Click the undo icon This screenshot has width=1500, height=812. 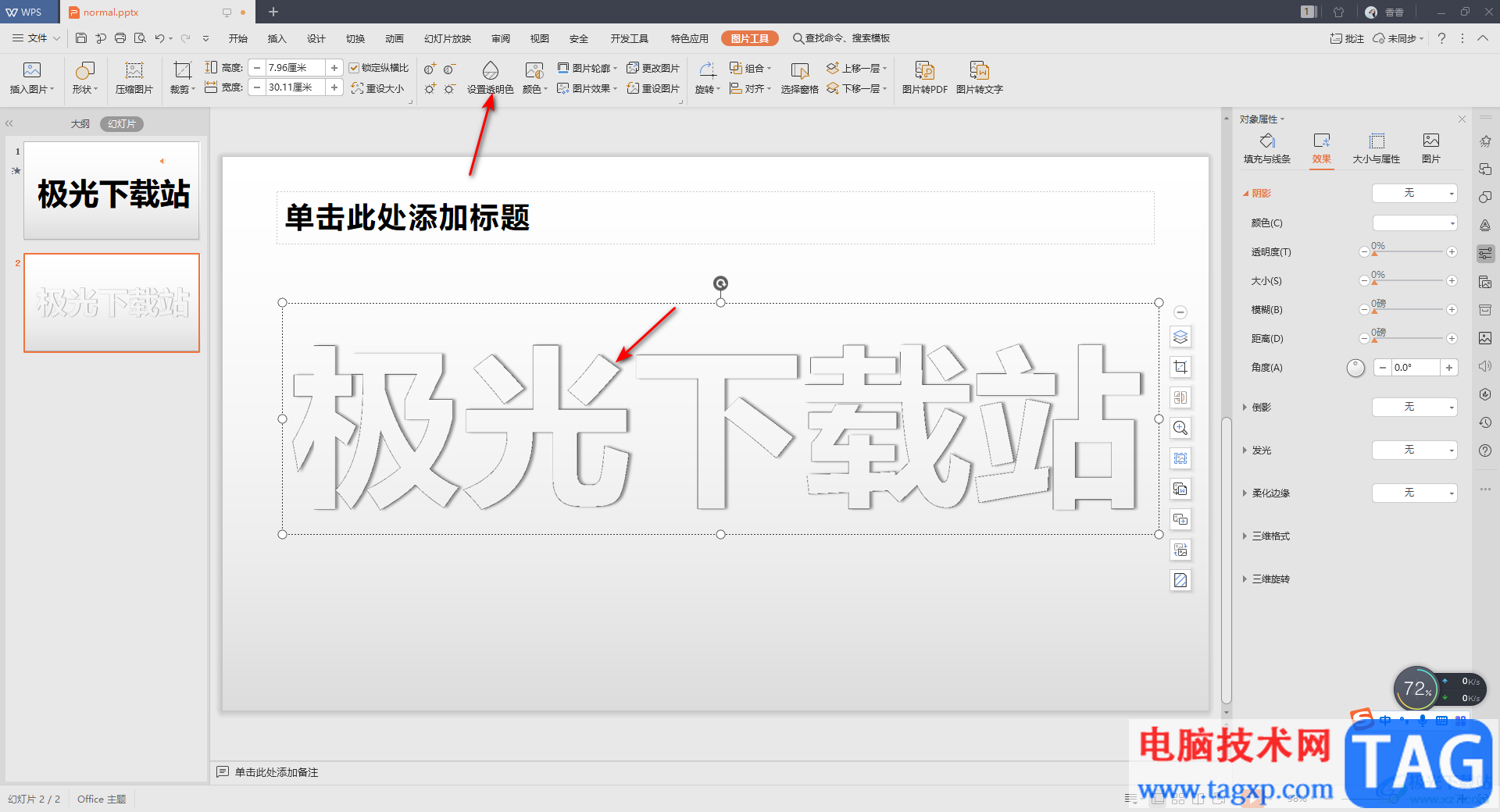pyautogui.click(x=159, y=38)
